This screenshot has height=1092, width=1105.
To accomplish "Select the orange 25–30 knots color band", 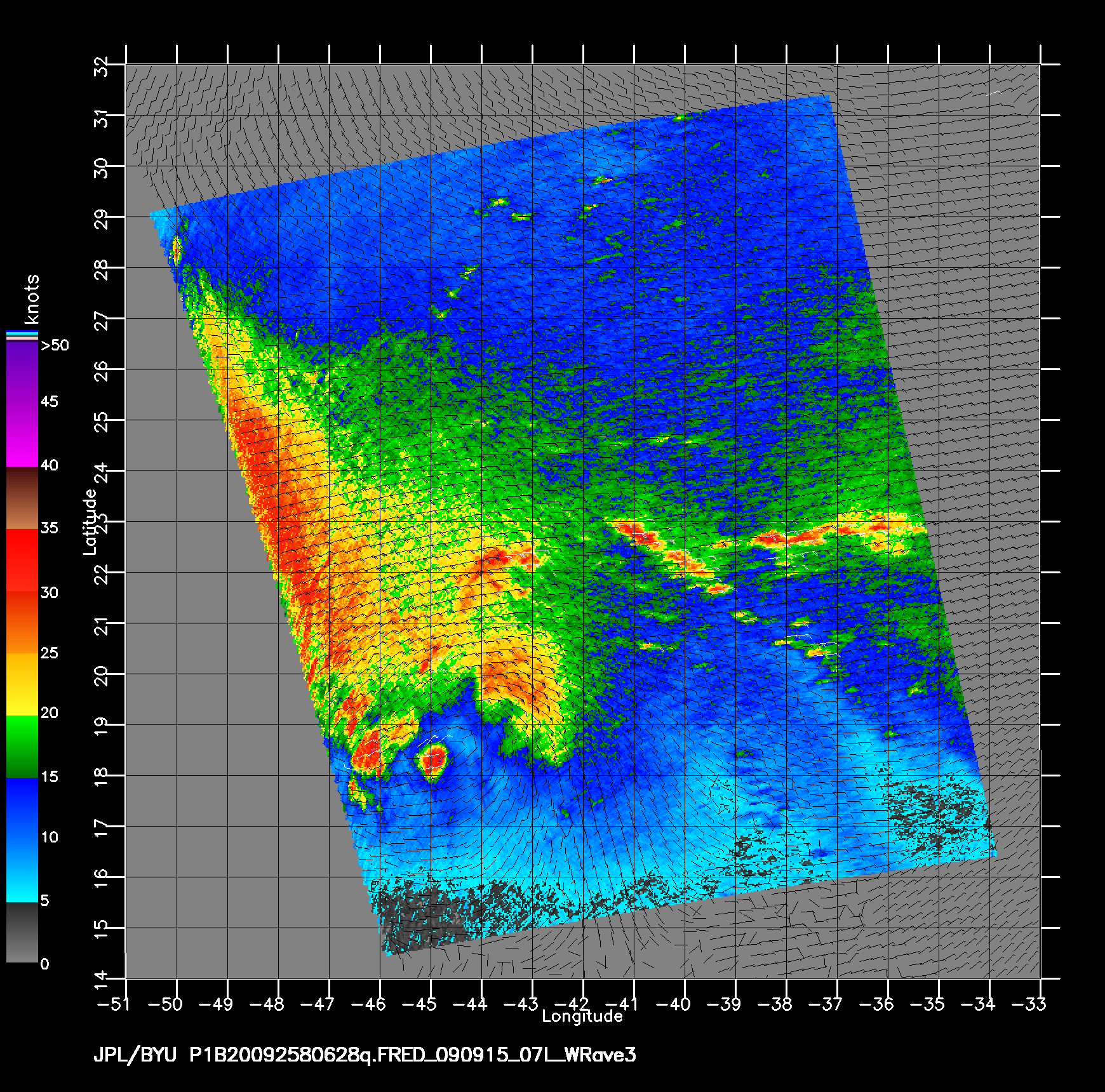I will click(22, 623).
